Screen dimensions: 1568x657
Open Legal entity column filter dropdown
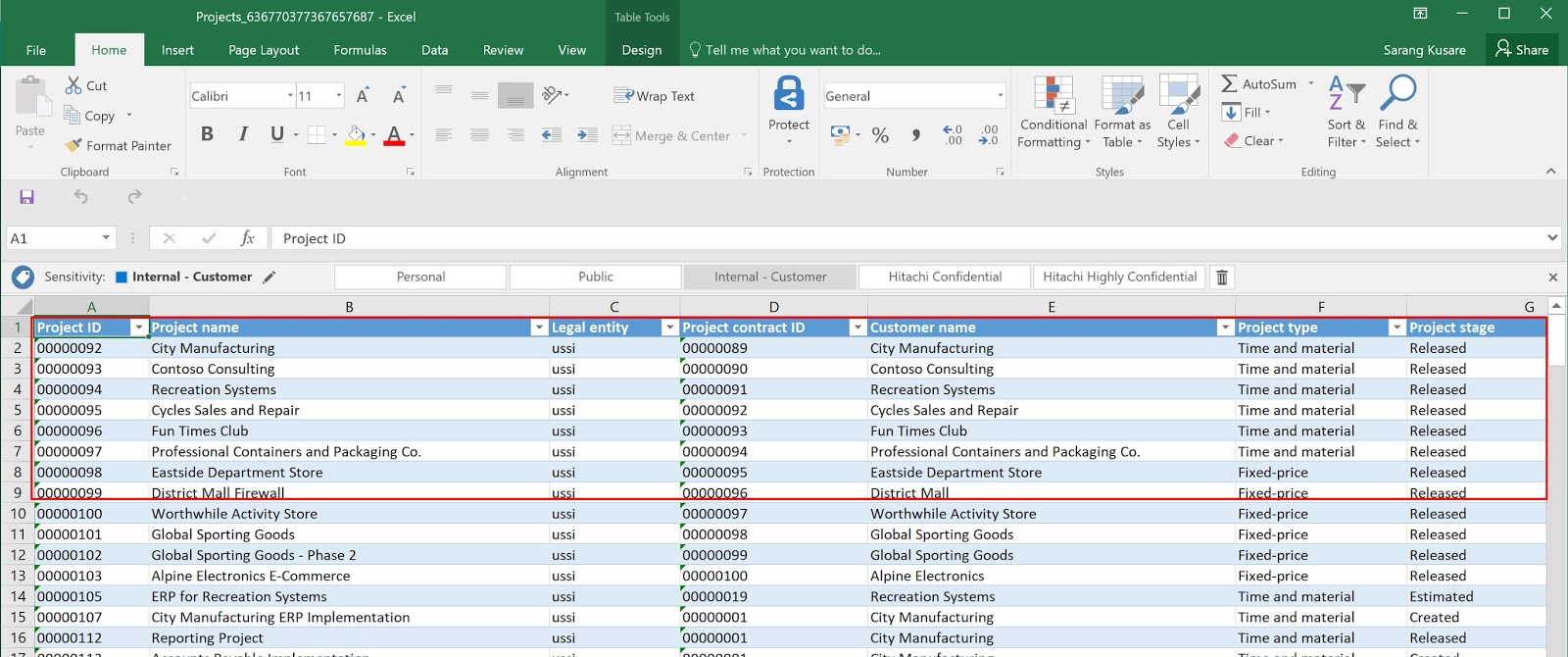pyautogui.click(x=669, y=328)
